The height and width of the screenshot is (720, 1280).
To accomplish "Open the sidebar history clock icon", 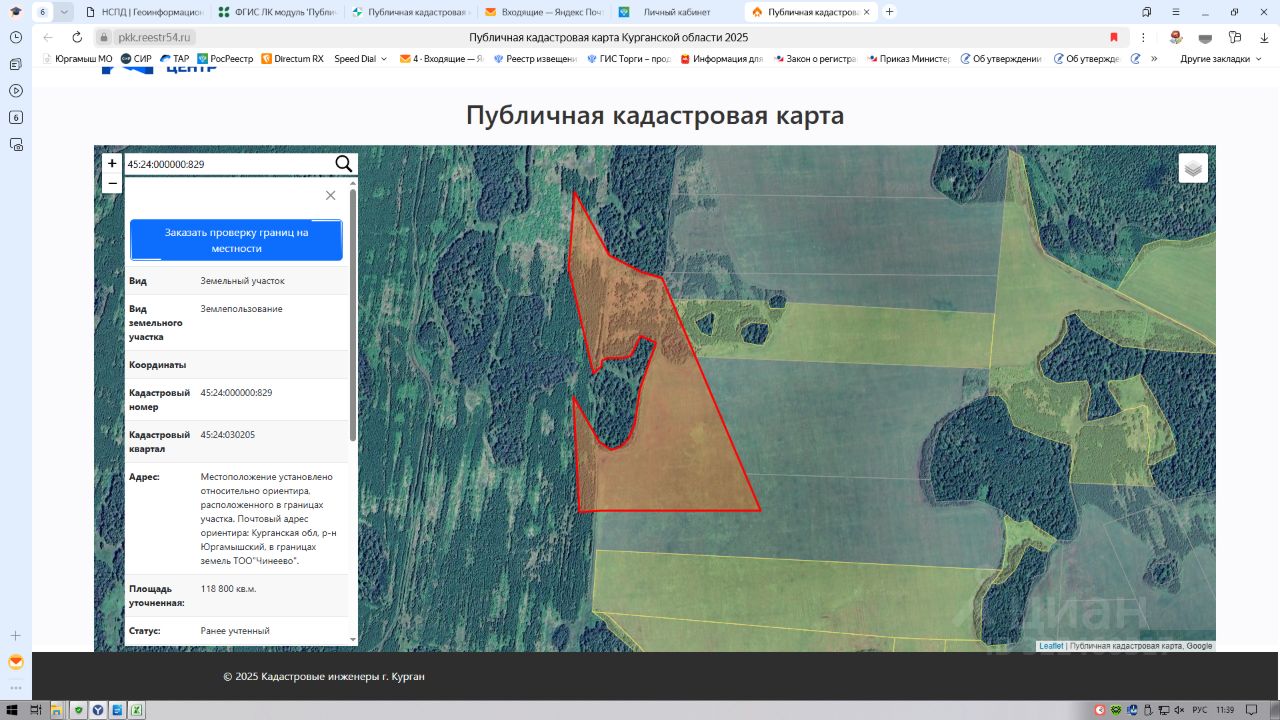I will pos(16,37).
